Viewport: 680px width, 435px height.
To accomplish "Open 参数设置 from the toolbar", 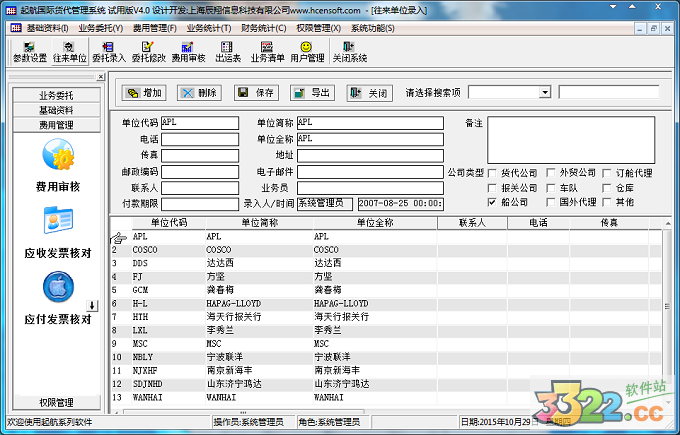I will point(30,51).
